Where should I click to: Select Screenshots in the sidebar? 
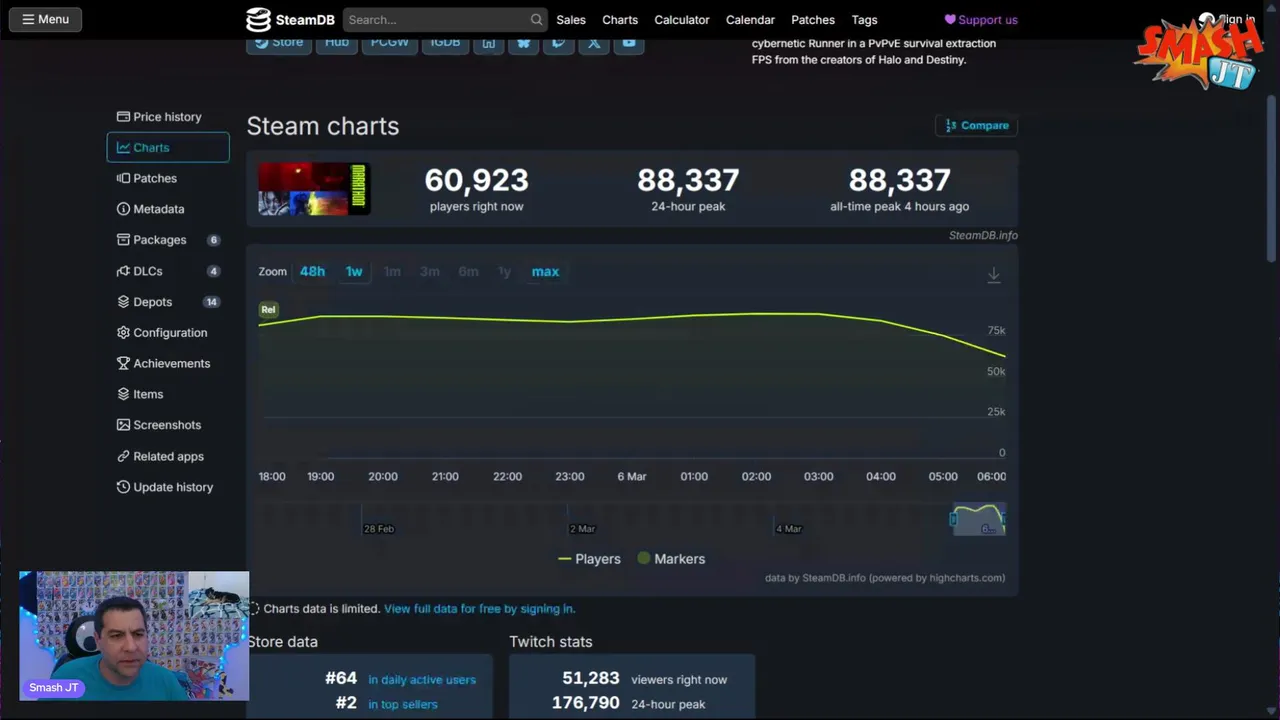168,425
